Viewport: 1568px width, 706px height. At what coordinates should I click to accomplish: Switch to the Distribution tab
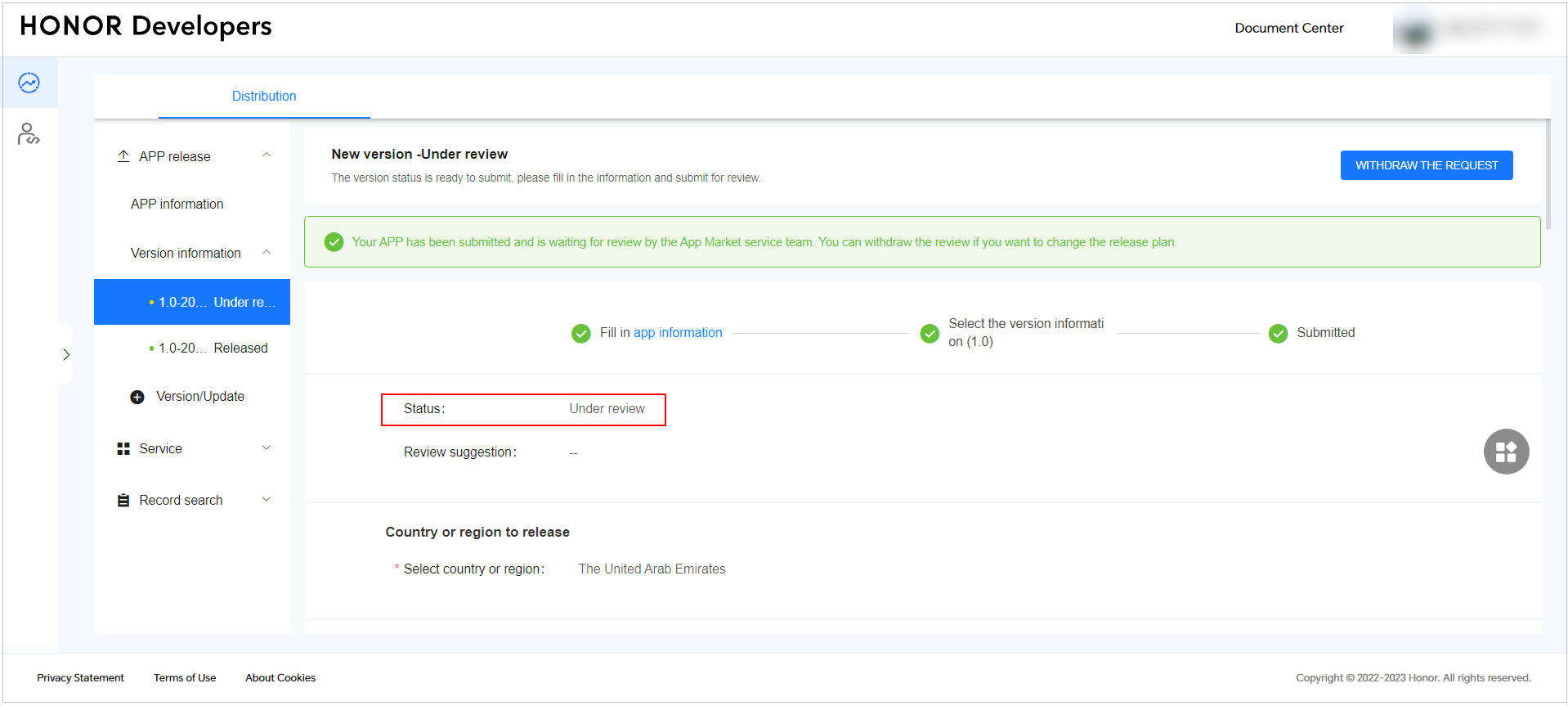[x=263, y=97]
